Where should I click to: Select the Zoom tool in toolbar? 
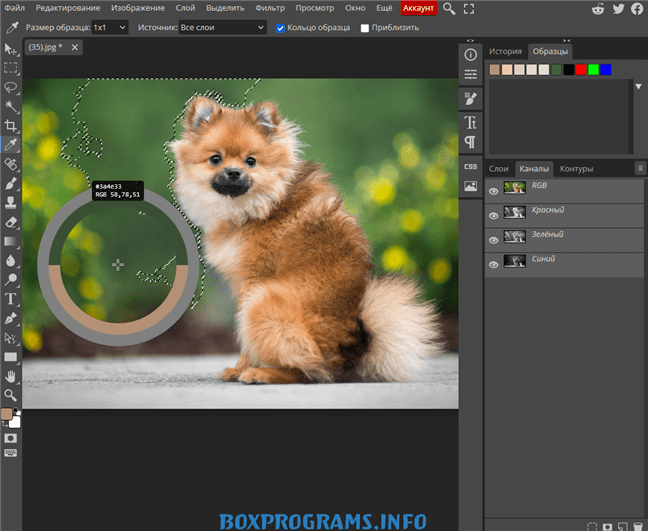pos(10,395)
